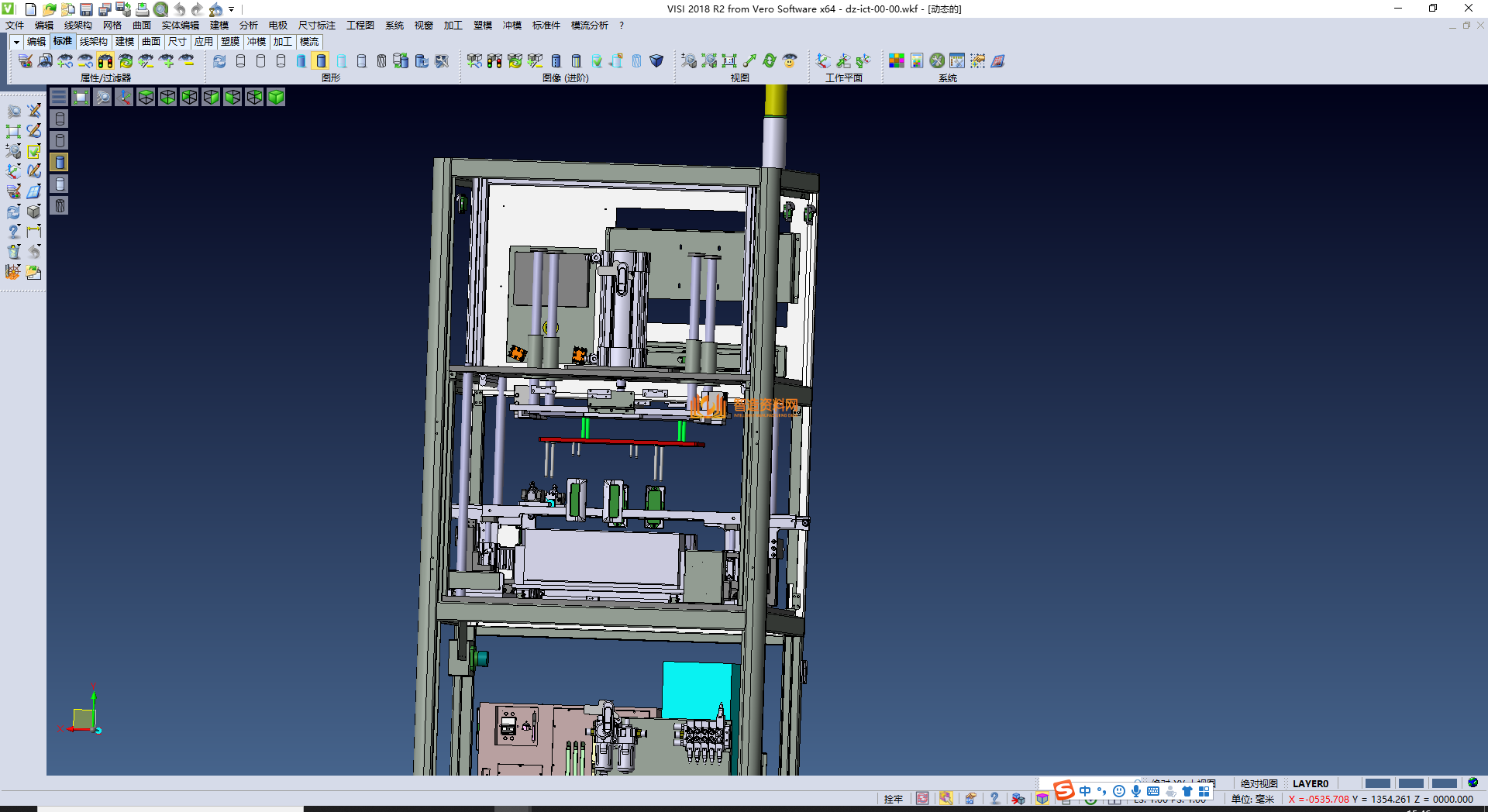Click the save file icon
This screenshot has width=1488, height=812.
click(x=86, y=9)
